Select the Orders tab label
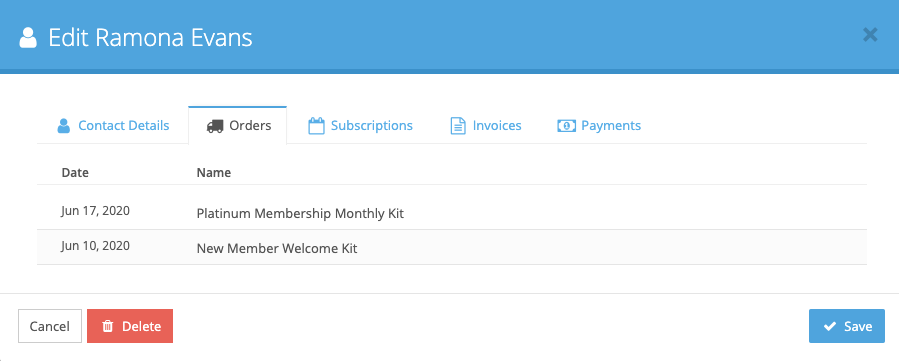This screenshot has width=899, height=361. coord(250,125)
